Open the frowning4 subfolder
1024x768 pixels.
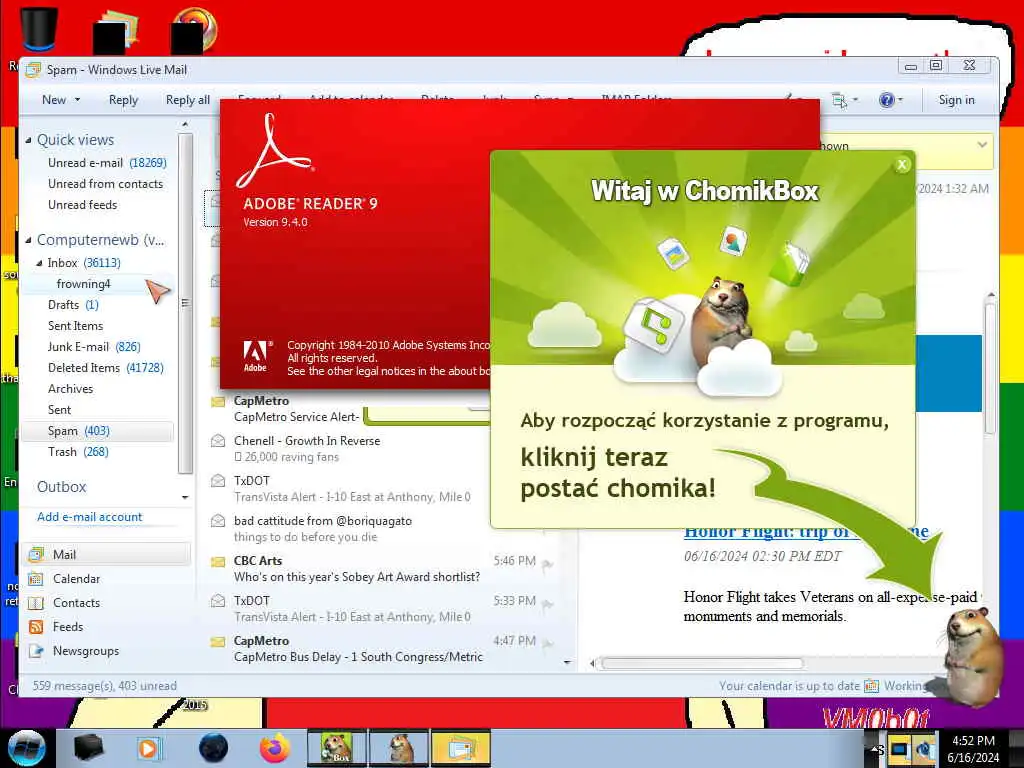[x=84, y=283]
